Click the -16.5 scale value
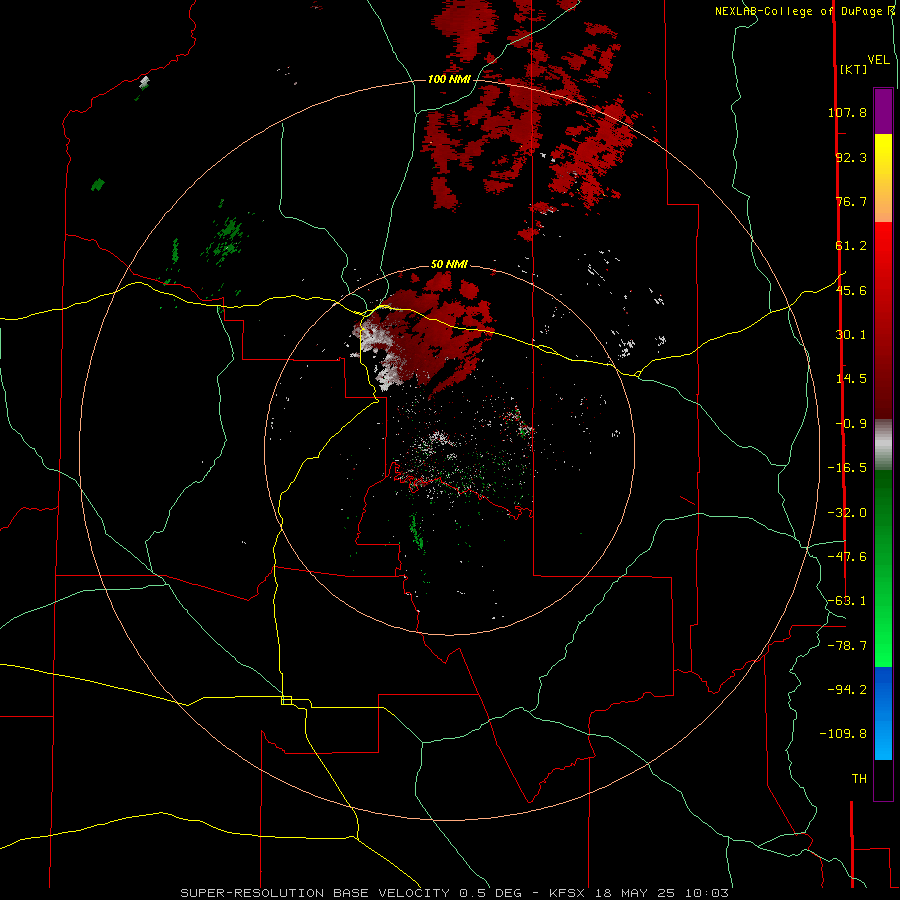Image resolution: width=900 pixels, height=900 pixels. click(847, 468)
